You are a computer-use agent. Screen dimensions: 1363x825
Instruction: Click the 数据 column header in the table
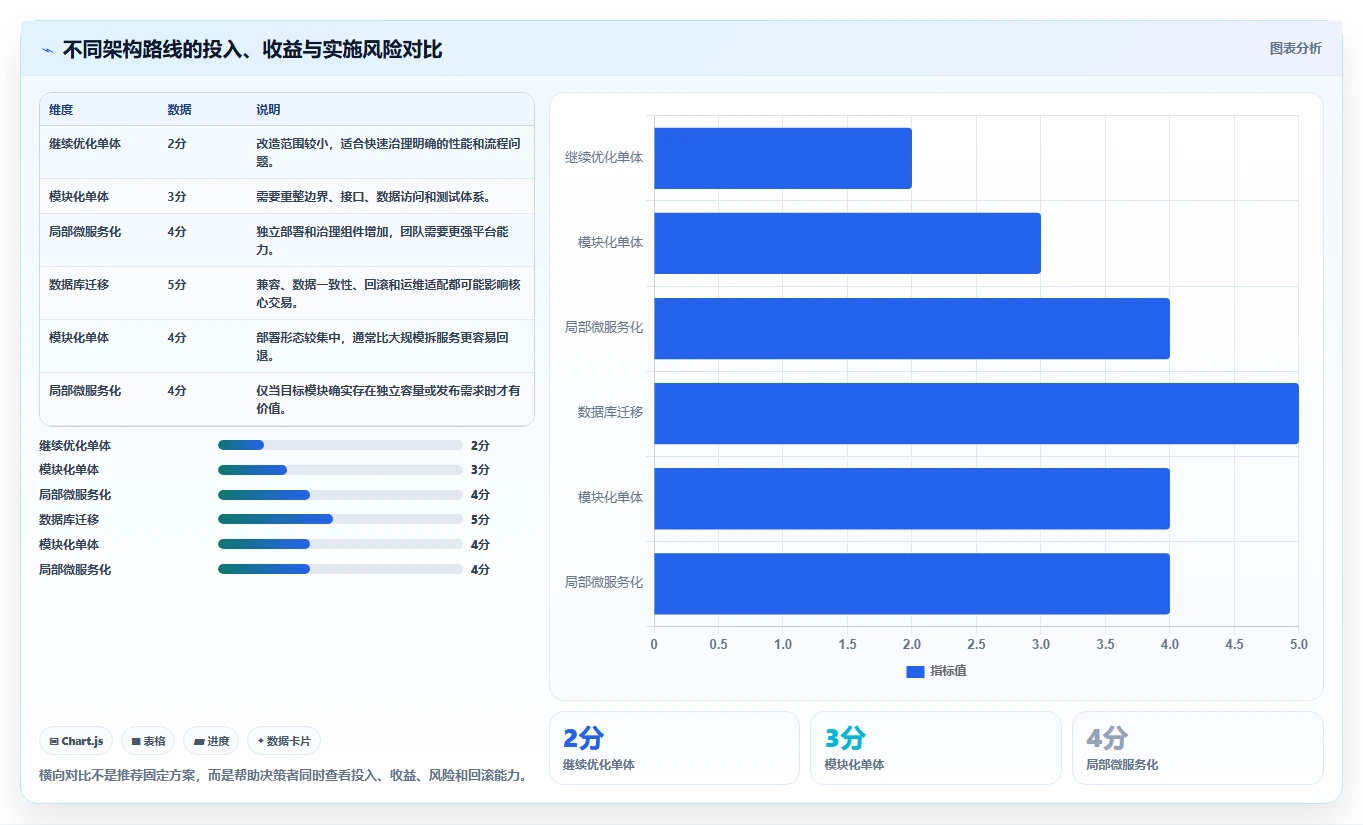pos(179,110)
